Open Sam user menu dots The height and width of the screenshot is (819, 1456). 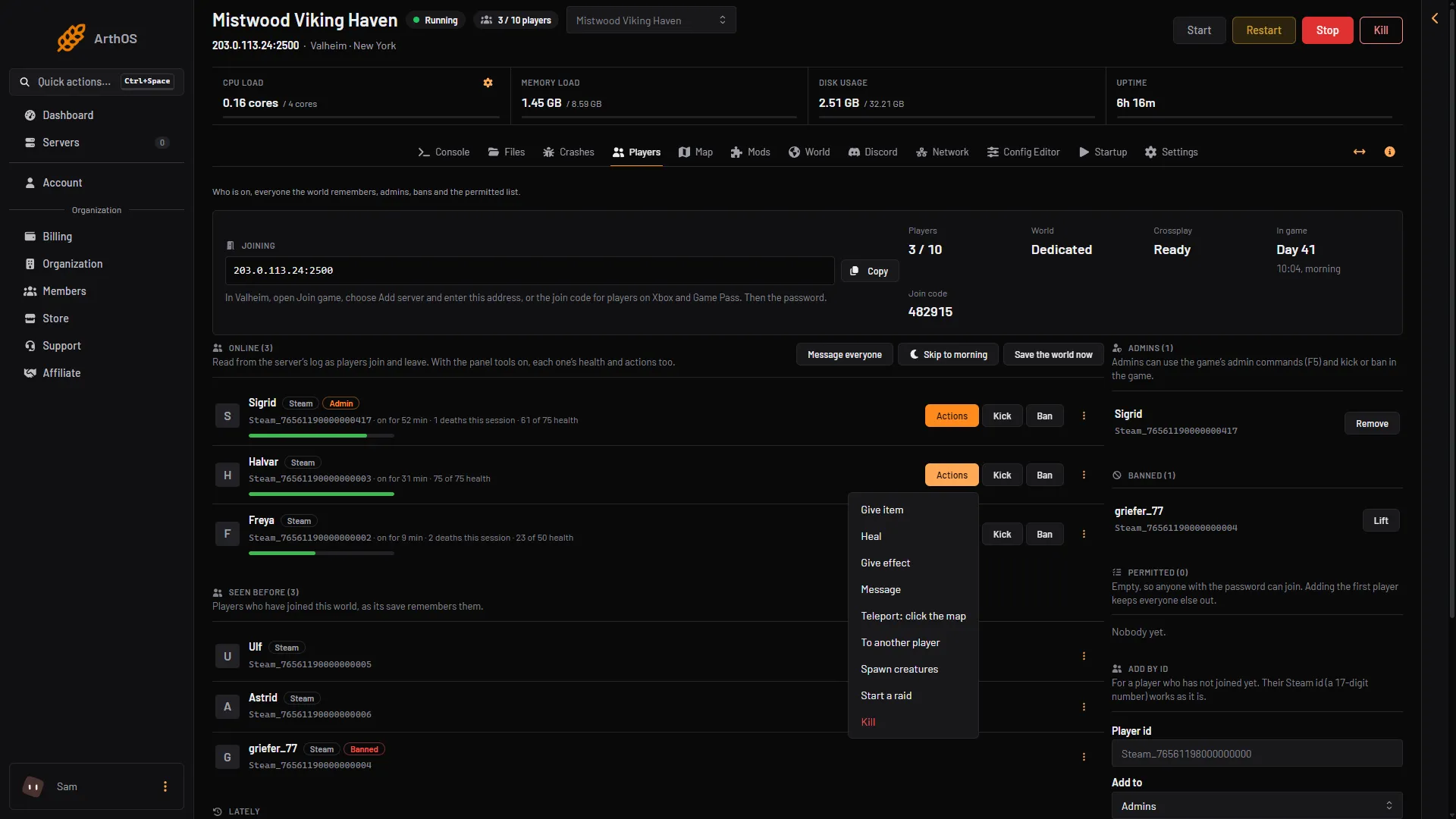[x=165, y=786]
